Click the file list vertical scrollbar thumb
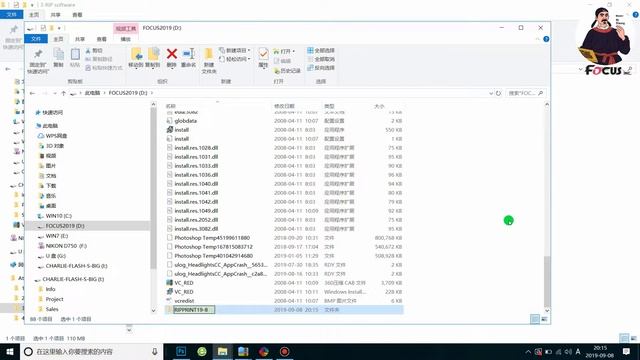This screenshot has height=360, width=640. pos(547,282)
